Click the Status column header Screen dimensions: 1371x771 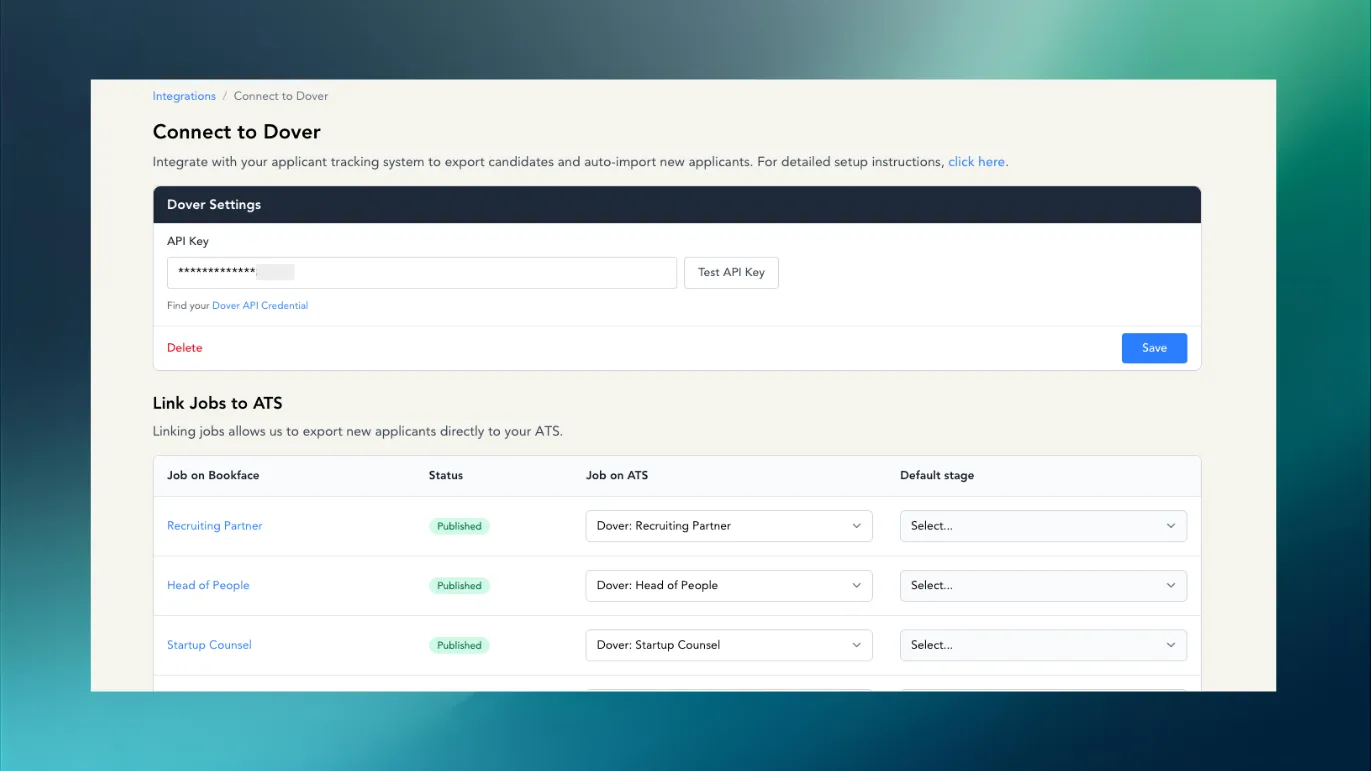(x=446, y=476)
